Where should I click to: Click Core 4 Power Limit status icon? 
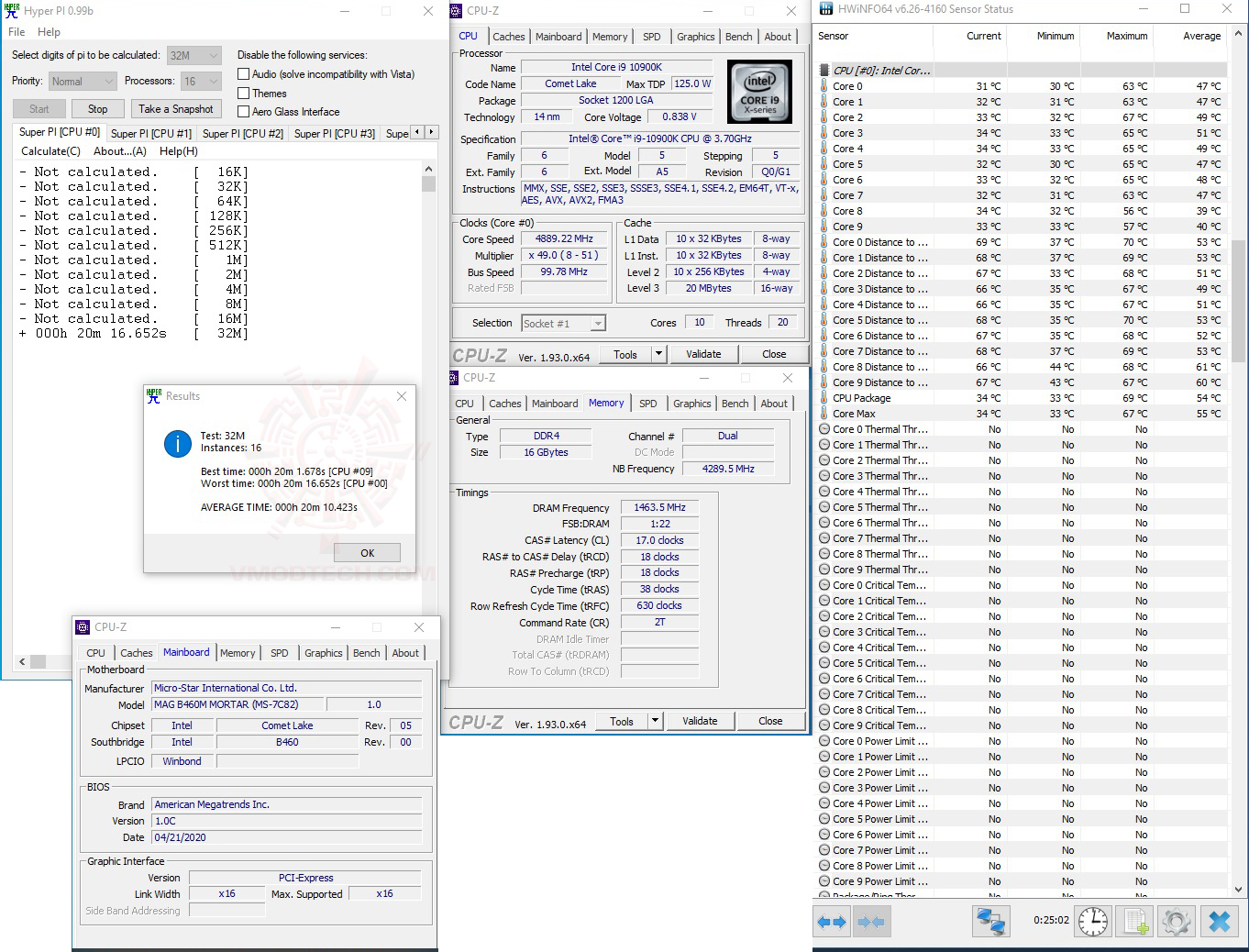click(x=824, y=803)
